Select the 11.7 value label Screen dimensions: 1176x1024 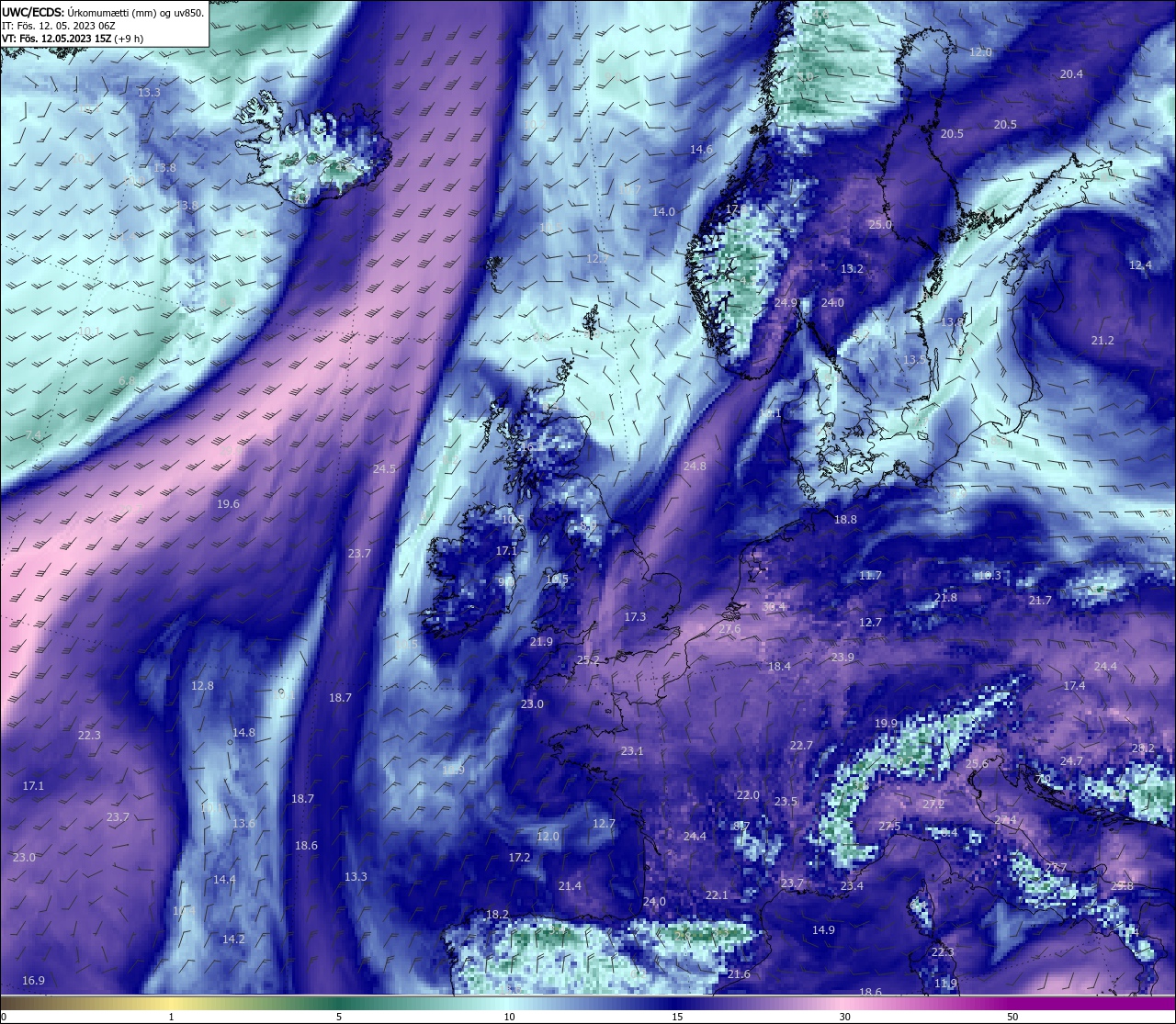point(870,576)
